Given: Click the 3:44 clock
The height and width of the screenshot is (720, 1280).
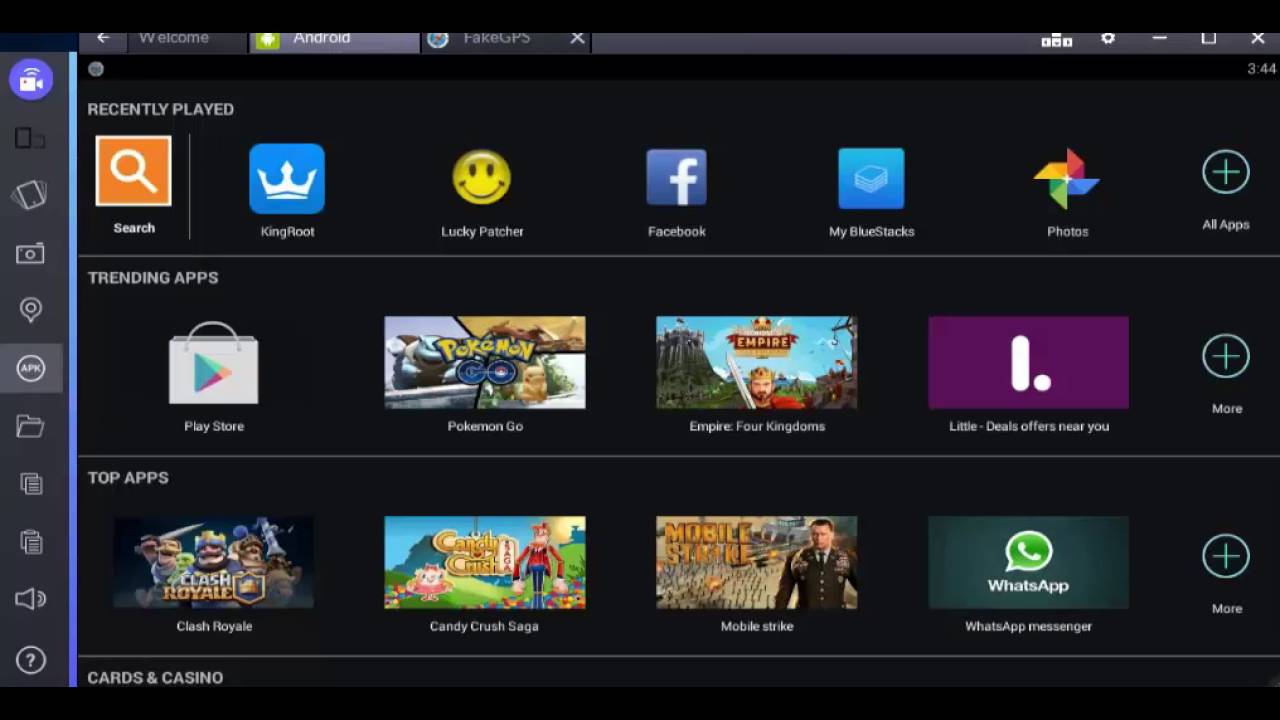Looking at the screenshot, I should (1261, 69).
